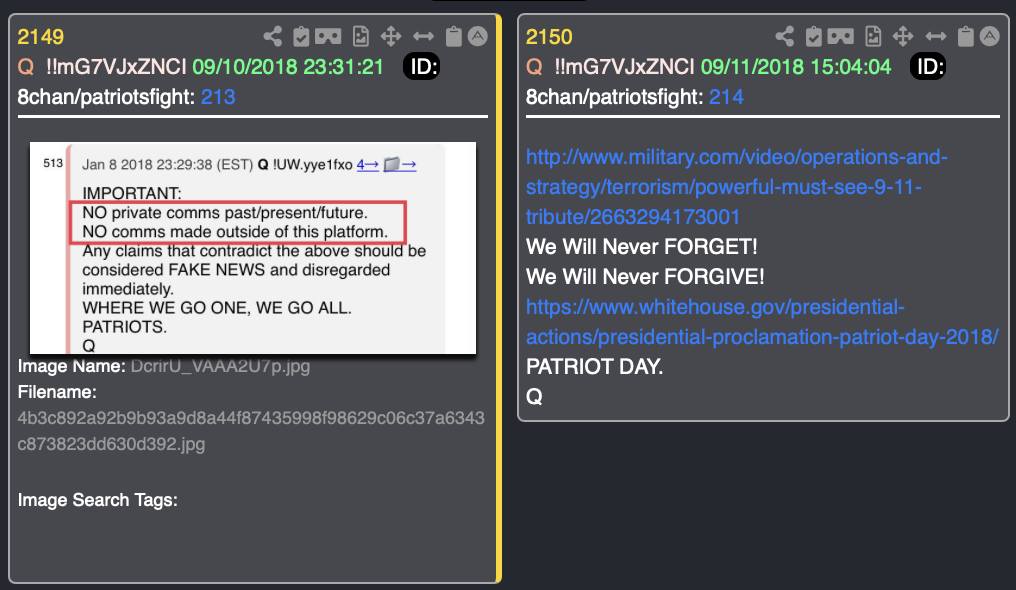The image size is (1016, 590).
Task: Click the share icon on post 2150
Action: (x=785, y=36)
